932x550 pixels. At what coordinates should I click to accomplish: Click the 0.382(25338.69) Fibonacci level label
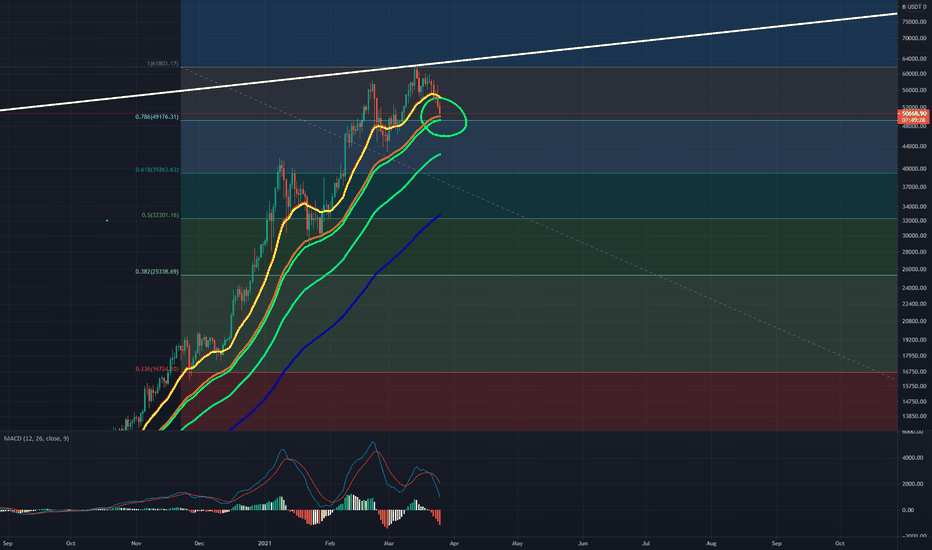(x=157, y=272)
